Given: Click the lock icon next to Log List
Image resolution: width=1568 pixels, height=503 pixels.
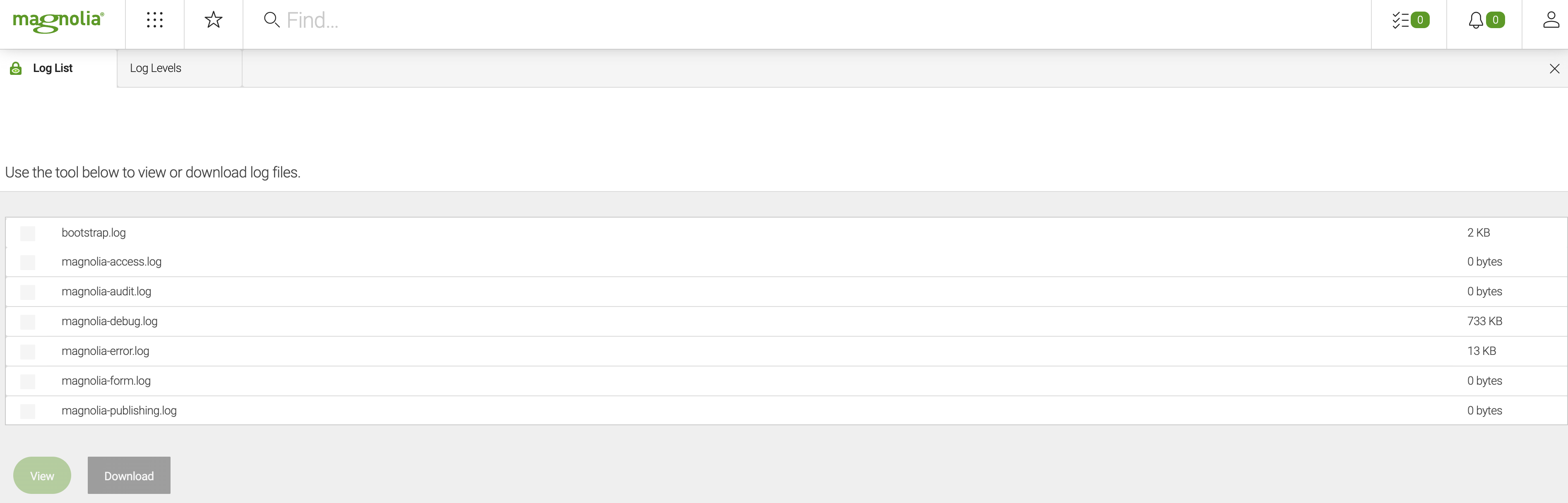Looking at the screenshot, I should (x=15, y=67).
